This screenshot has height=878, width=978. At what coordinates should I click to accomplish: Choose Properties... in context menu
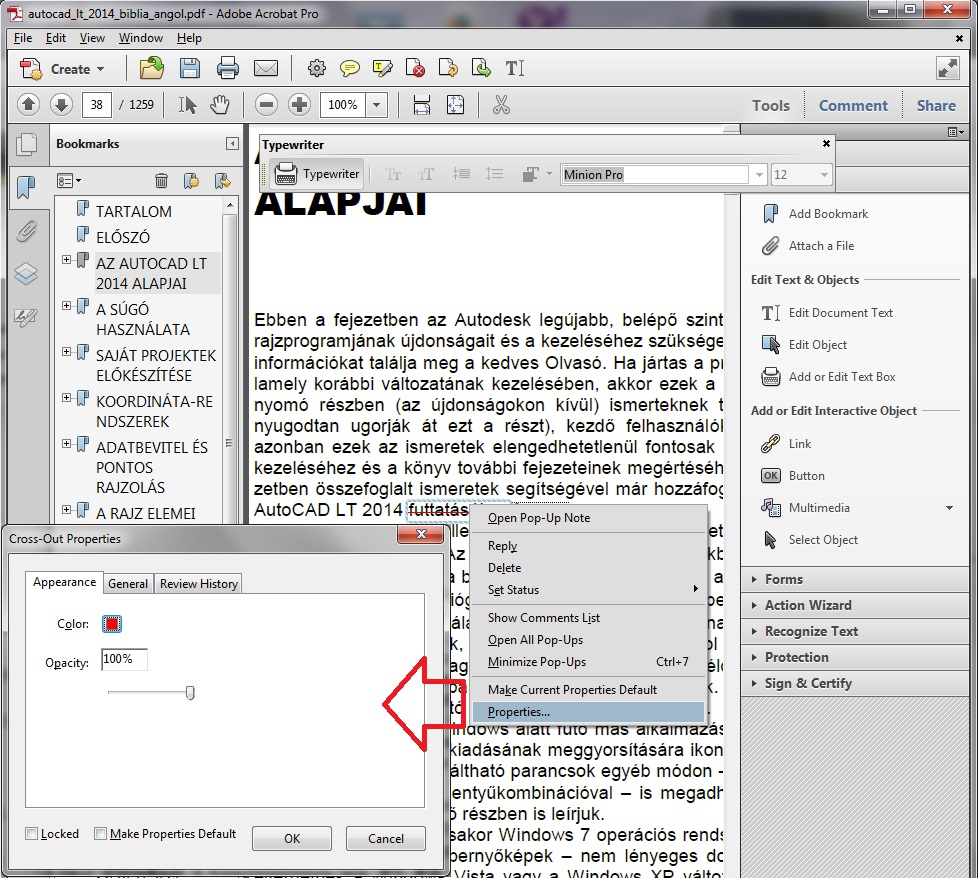(x=588, y=712)
